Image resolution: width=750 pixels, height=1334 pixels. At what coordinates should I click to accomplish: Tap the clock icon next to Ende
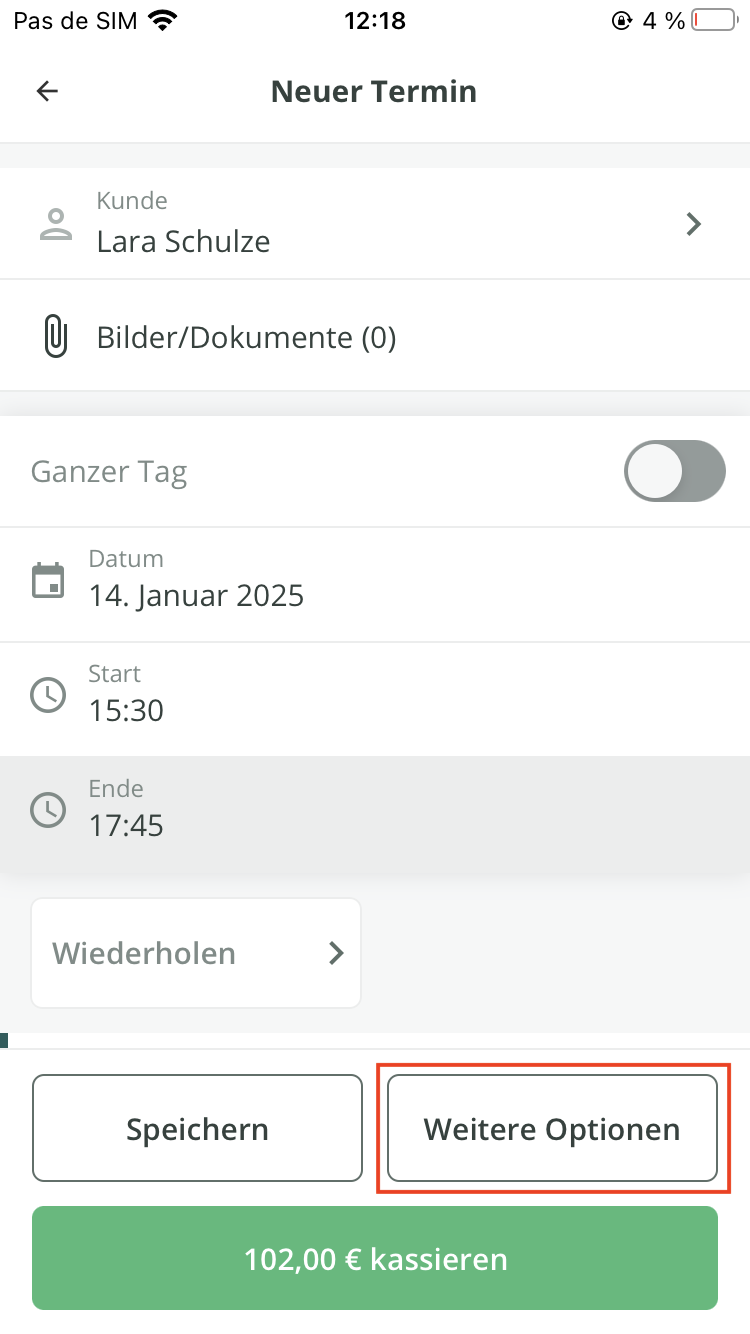point(48,810)
